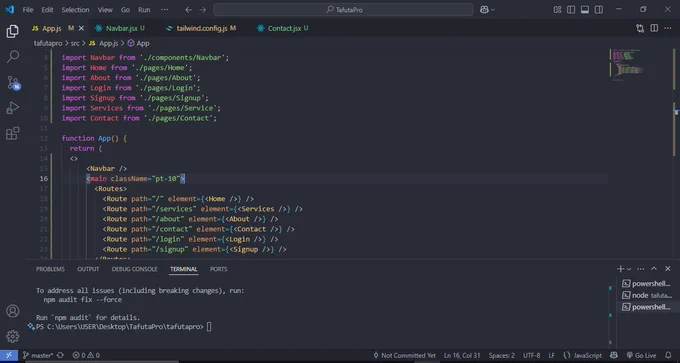
Task: Split the editor to the right
Action: (x=654, y=28)
